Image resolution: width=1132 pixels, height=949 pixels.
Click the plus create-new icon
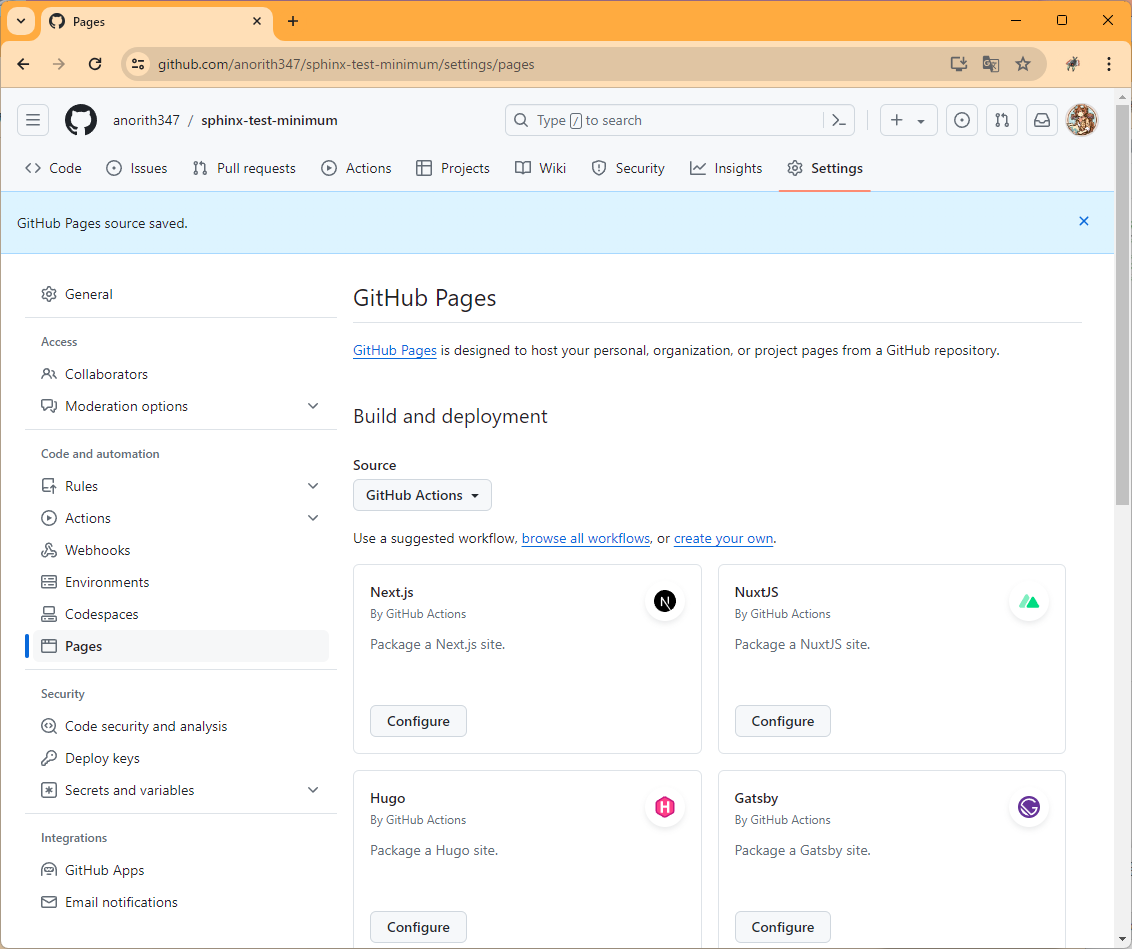point(897,121)
